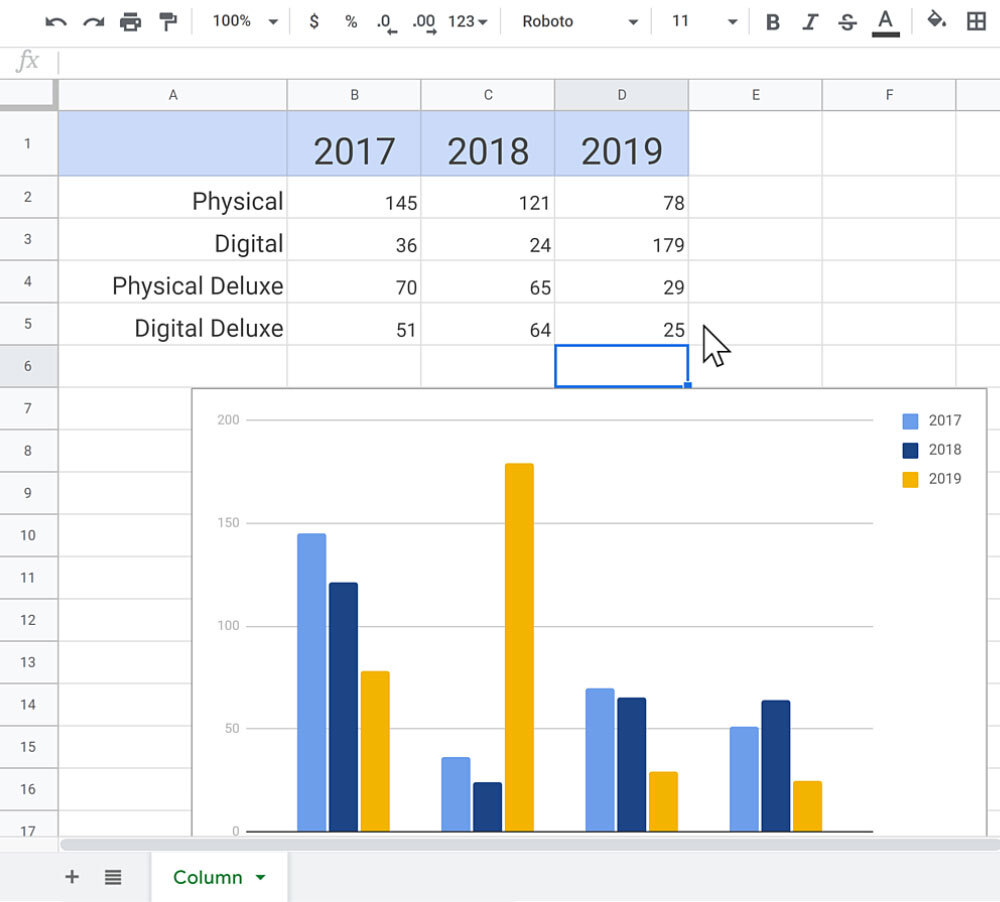Click the 2018 header cell
This screenshot has width=1000, height=902.
[488, 144]
